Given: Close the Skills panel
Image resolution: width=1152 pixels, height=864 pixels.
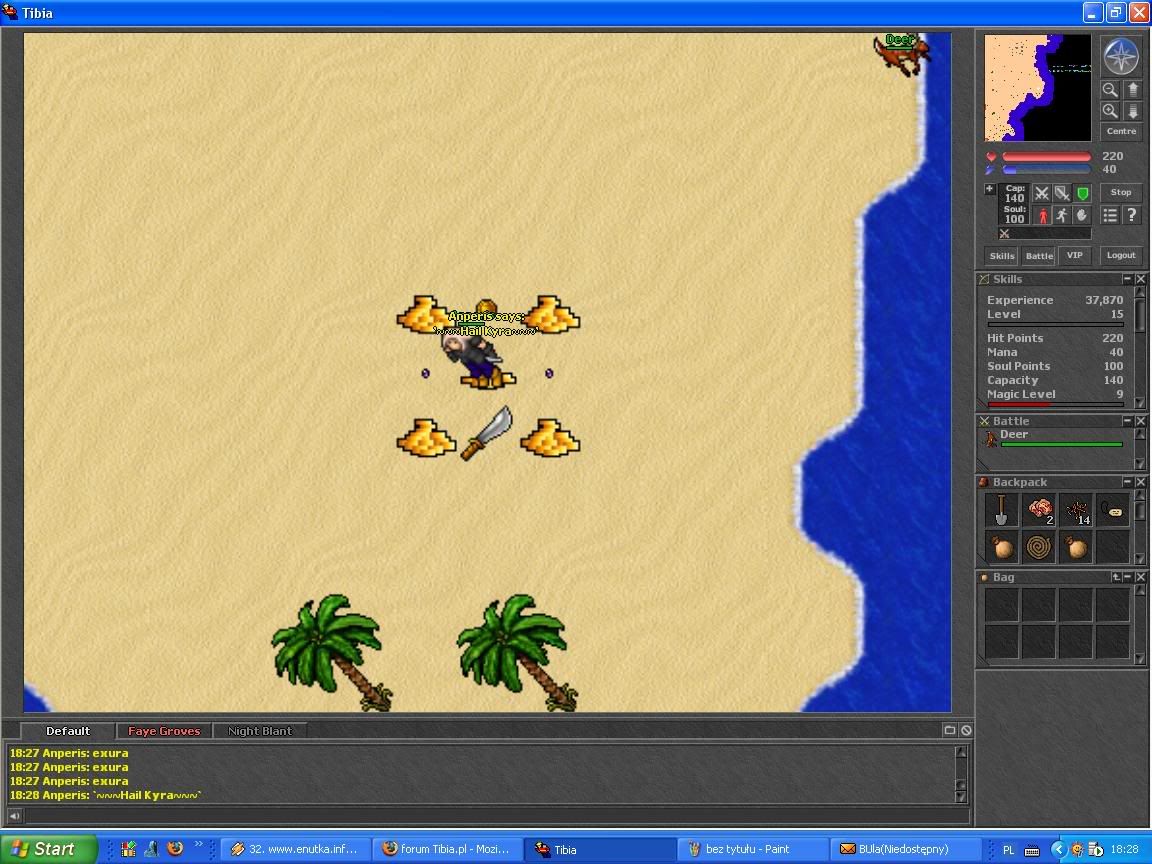Looking at the screenshot, I should click(1140, 279).
